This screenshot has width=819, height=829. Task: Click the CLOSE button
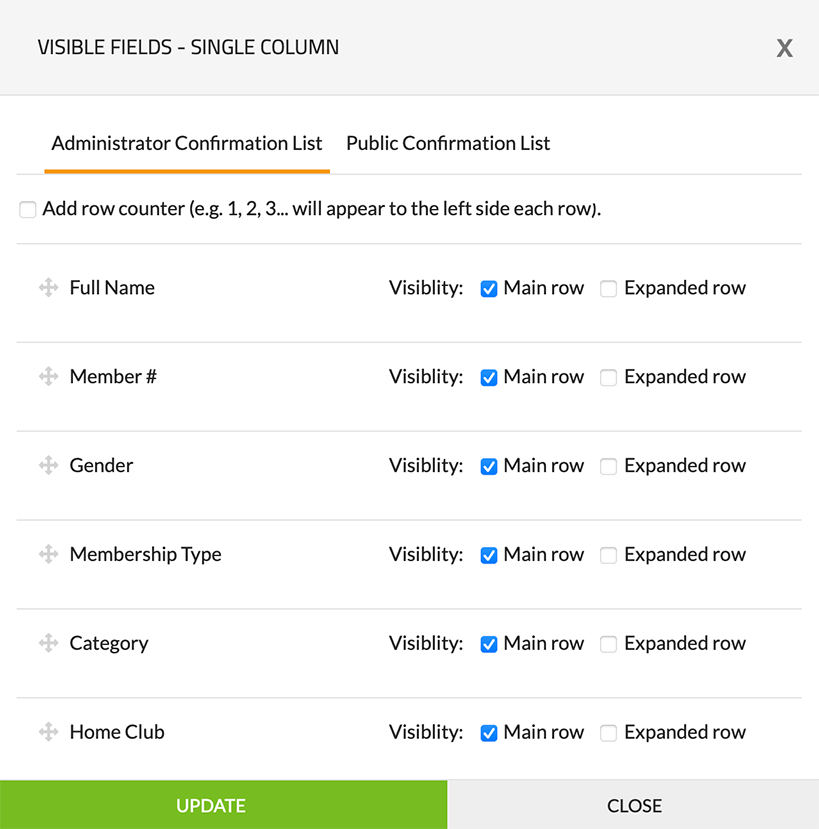point(634,805)
